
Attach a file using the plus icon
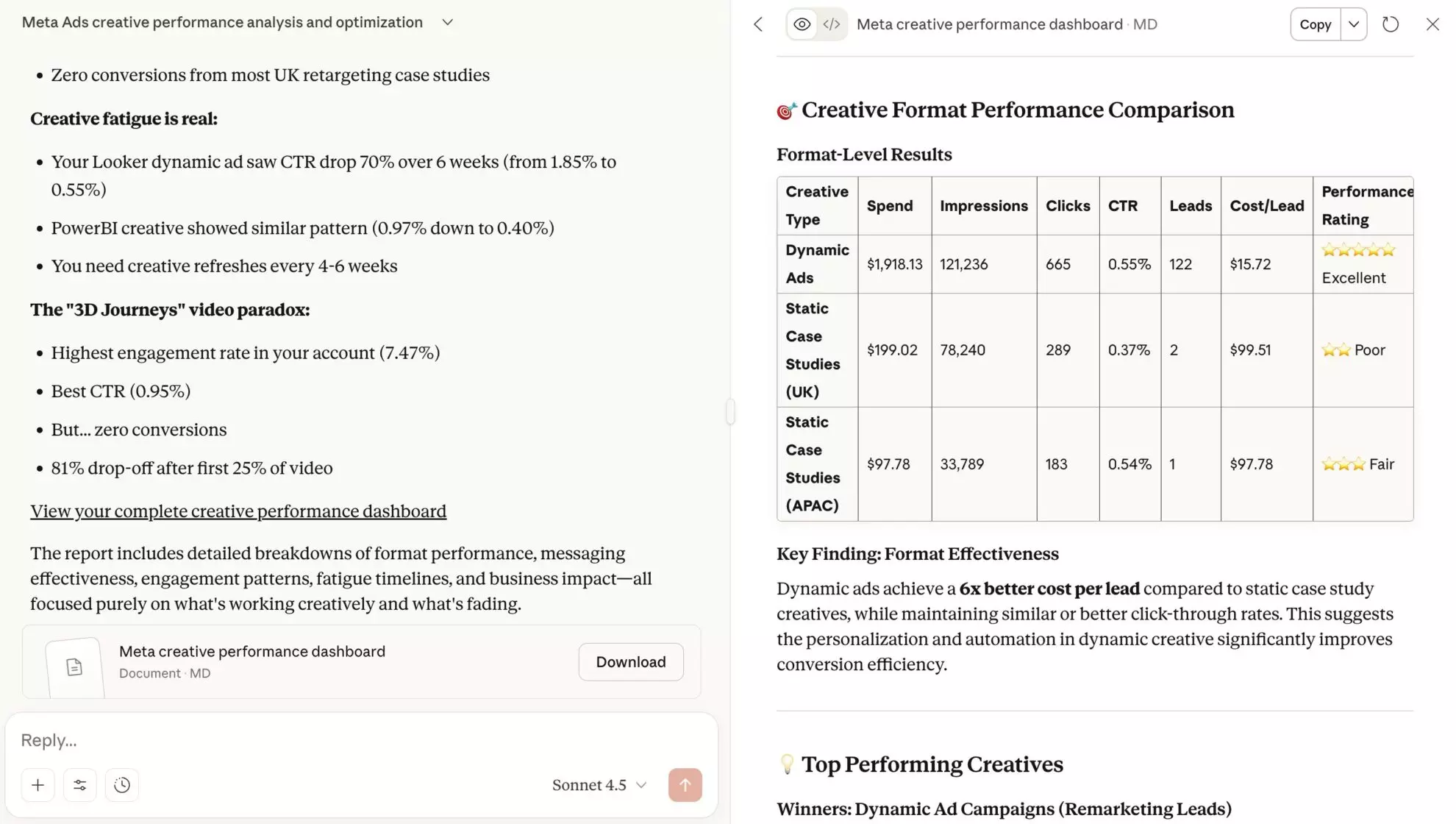click(x=38, y=785)
